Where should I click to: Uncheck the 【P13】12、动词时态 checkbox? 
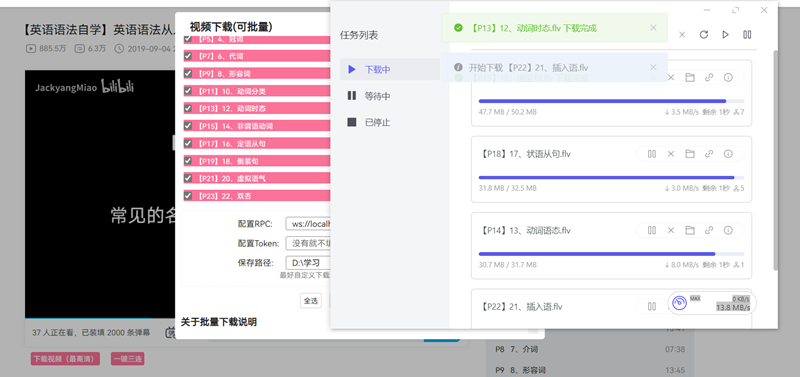(x=188, y=108)
